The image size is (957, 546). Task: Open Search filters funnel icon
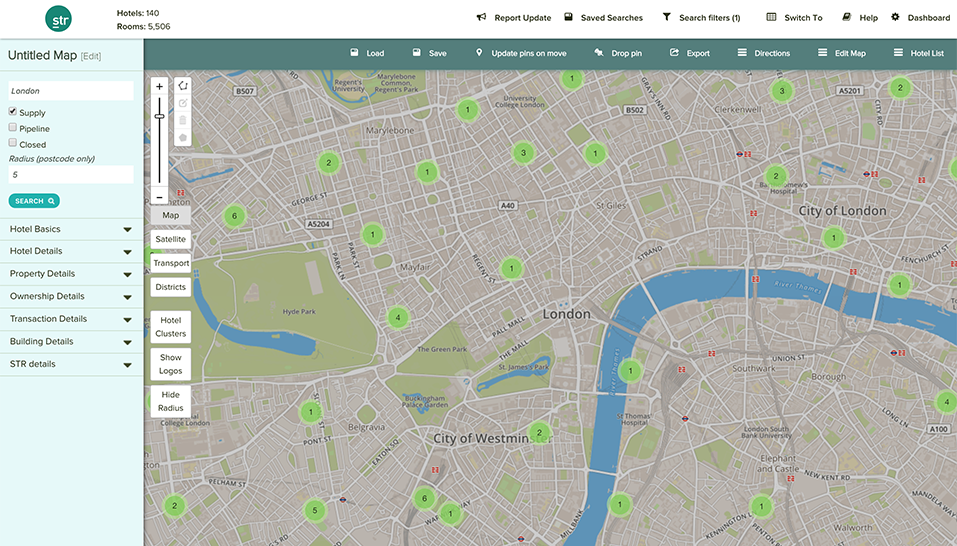pyautogui.click(x=667, y=18)
